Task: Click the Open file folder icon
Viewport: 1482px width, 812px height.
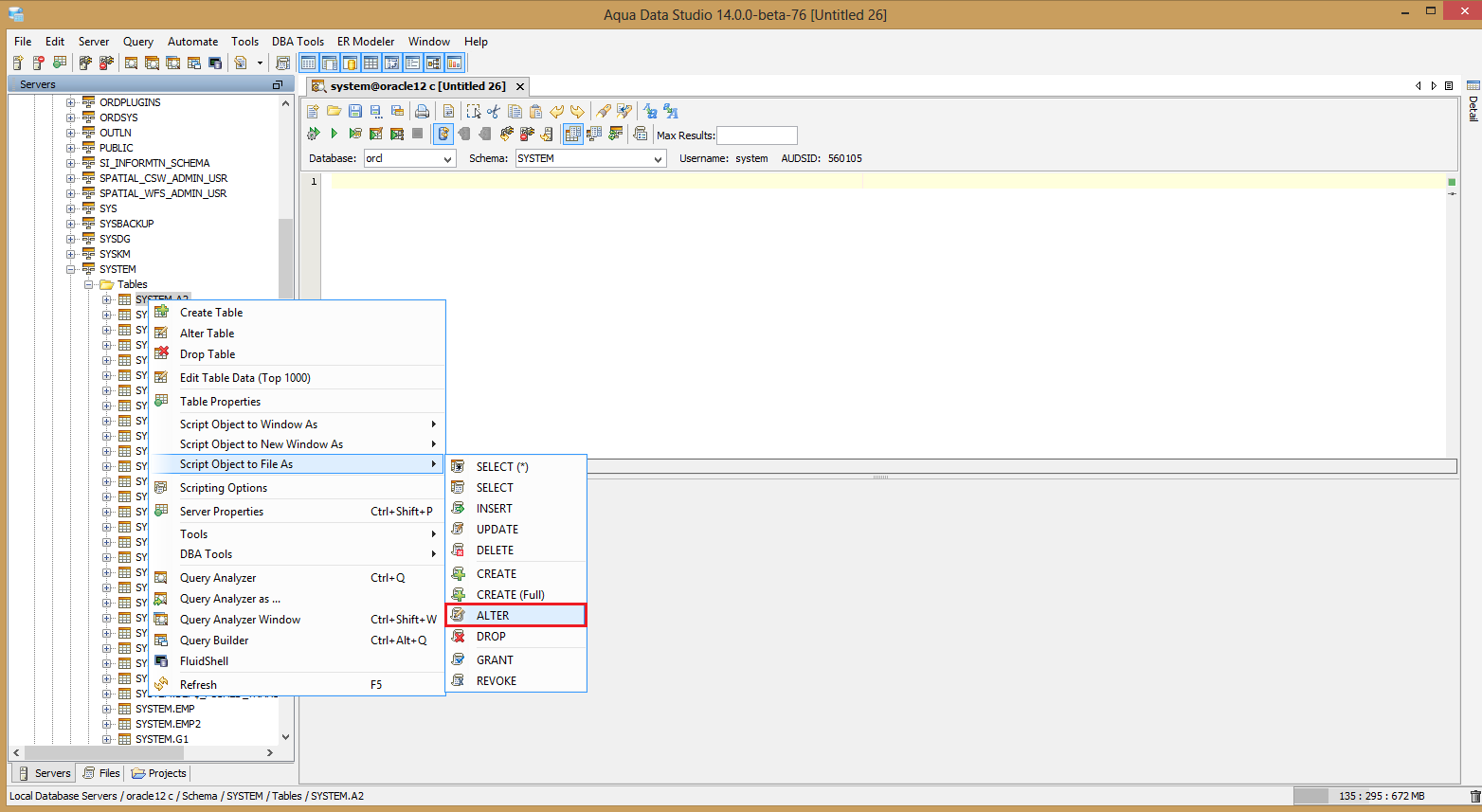Action: [334, 111]
